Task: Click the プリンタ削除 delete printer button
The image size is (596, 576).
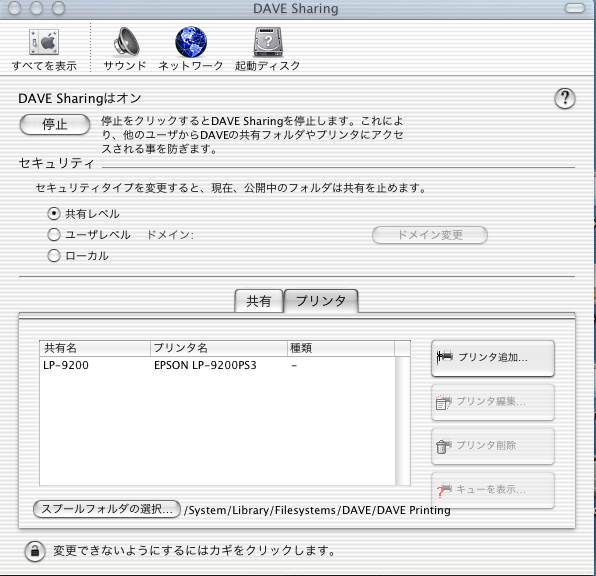Action: click(x=493, y=446)
